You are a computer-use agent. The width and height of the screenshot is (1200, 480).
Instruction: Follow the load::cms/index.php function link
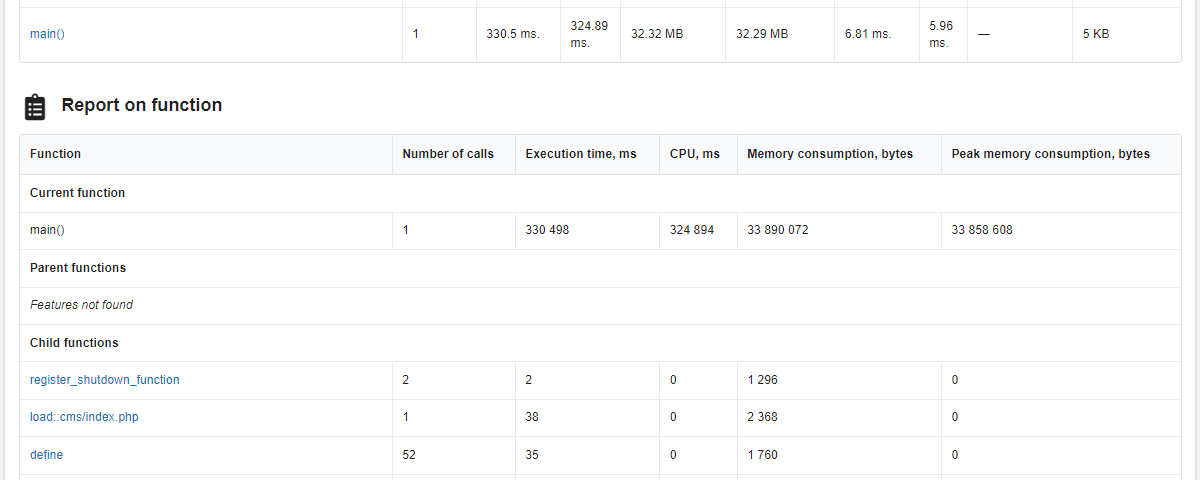coord(84,417)
